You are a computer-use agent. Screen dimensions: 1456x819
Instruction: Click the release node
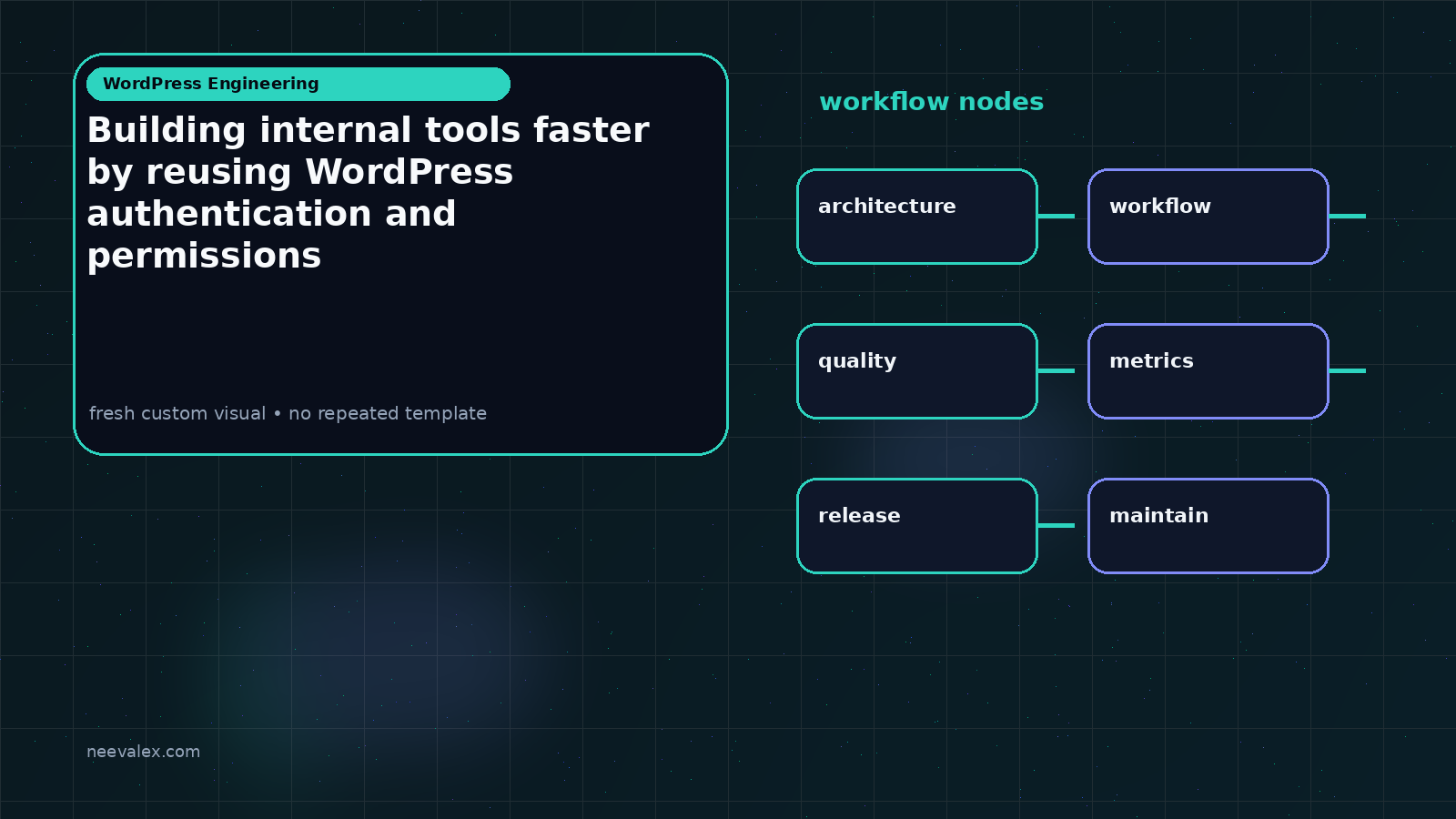point(917,526)
